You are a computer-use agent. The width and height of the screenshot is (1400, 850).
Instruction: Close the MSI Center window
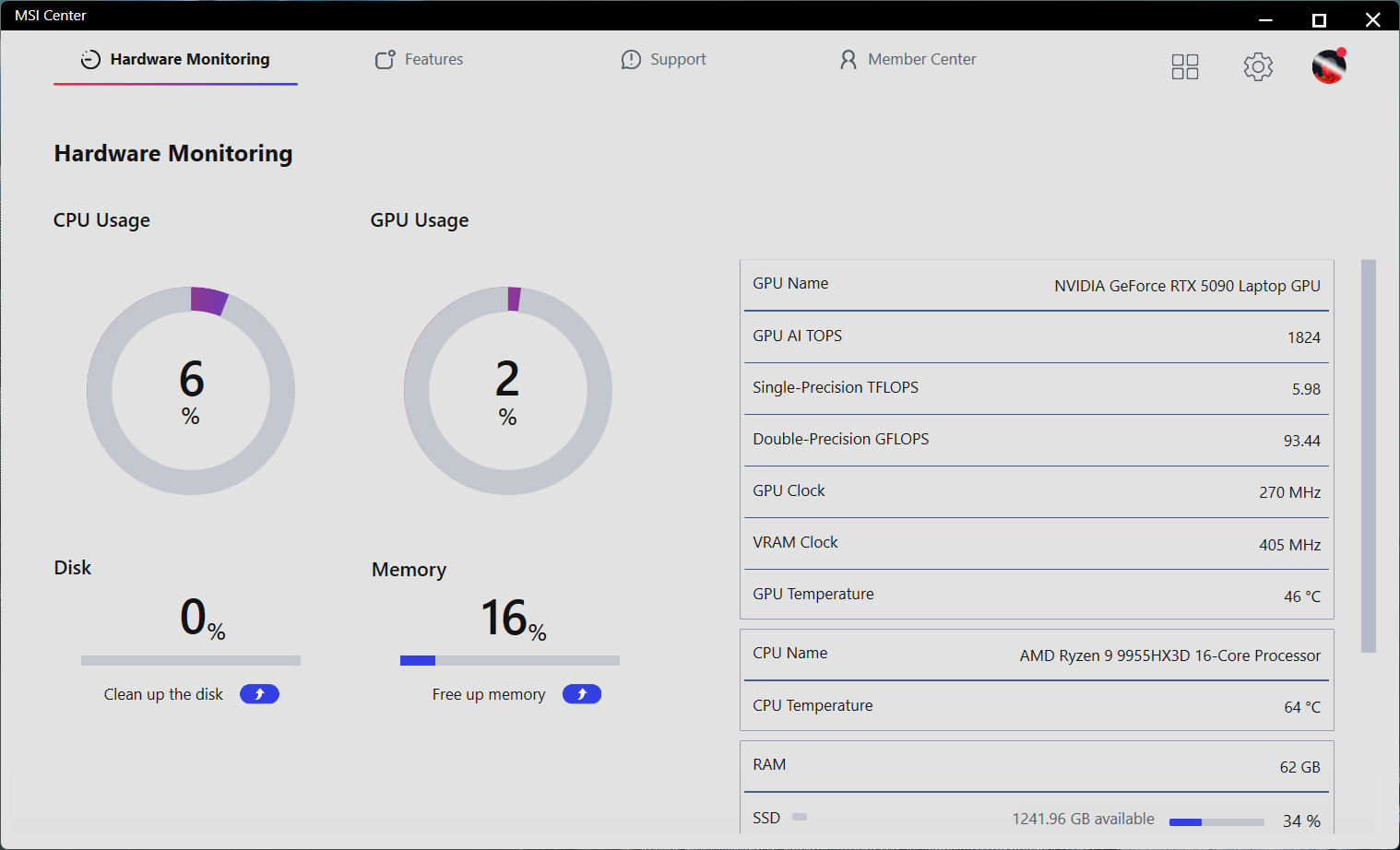[x=1372, y=19]
